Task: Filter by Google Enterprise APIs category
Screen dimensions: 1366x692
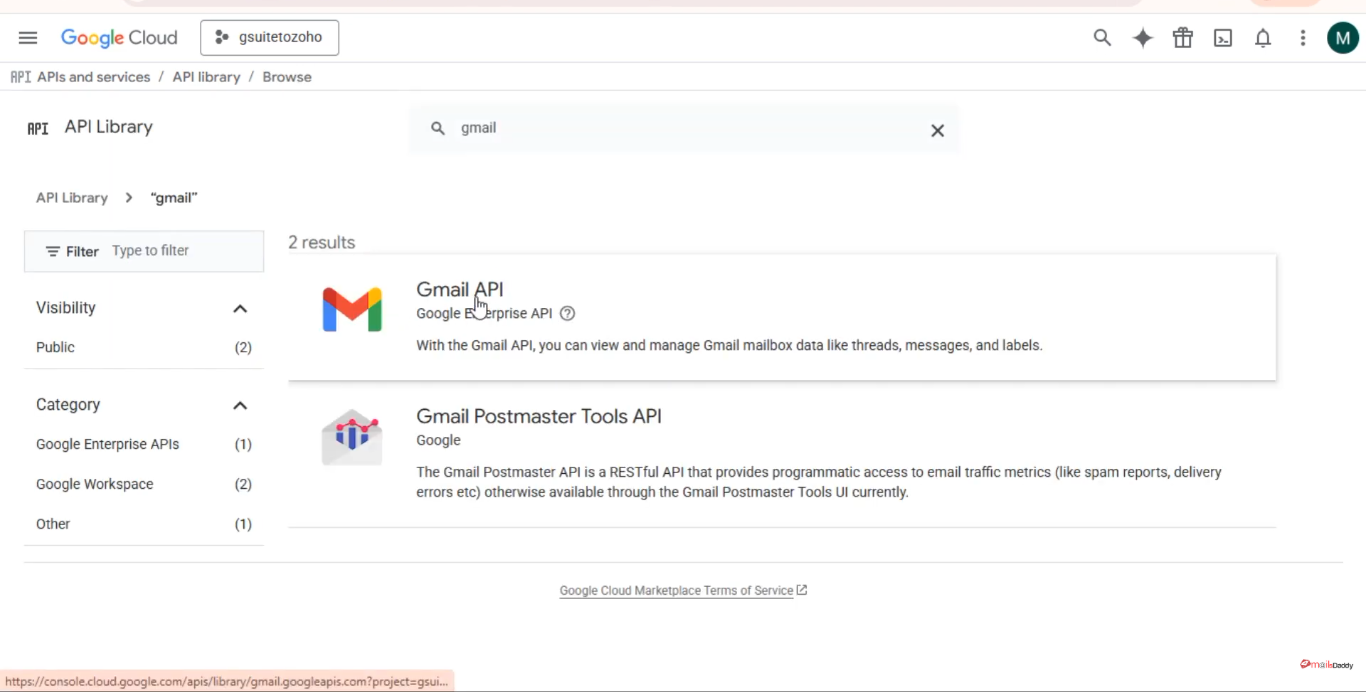Action: 107,444
